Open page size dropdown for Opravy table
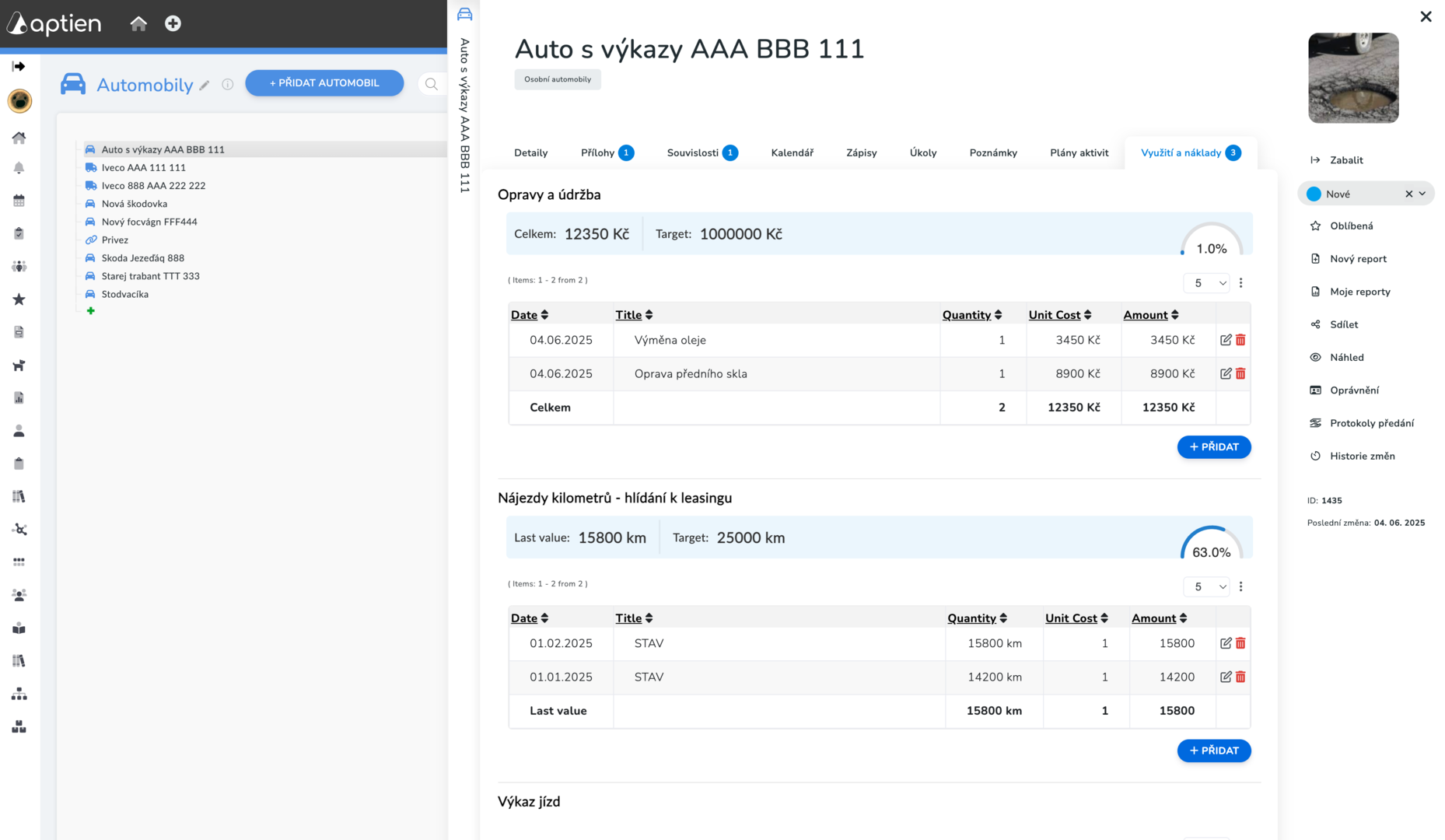This screenshot has width=1445, height=840. point(1206,283)
